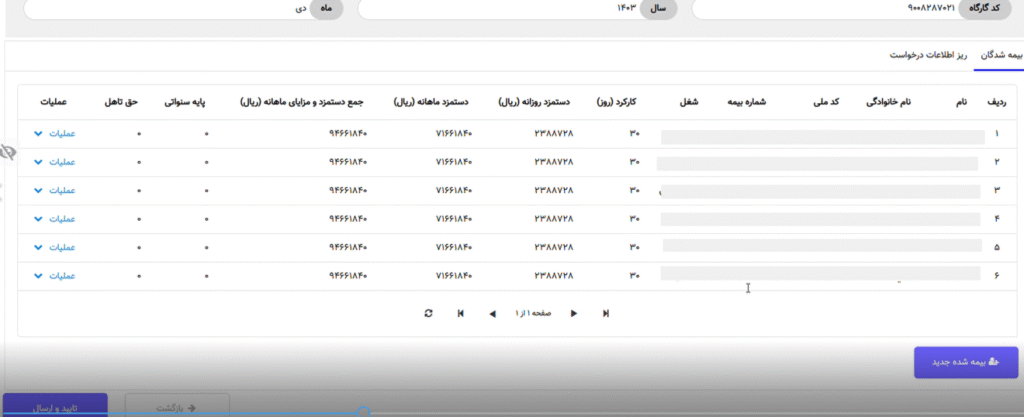This screenshot has width=1024, height=417.
Task: Click the total ۹۴۶۶۱۸۴۰ in row ۶
Action: tap(348, 276)
